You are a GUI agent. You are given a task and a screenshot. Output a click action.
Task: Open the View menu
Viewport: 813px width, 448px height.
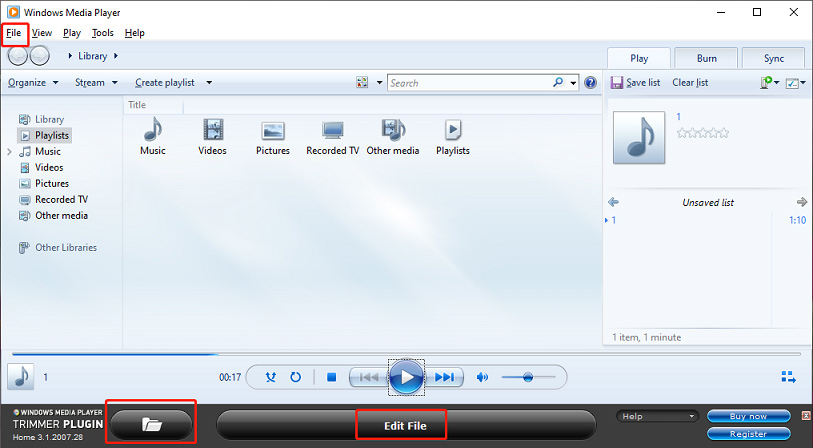pyautogui.click(x=41, y=33)
